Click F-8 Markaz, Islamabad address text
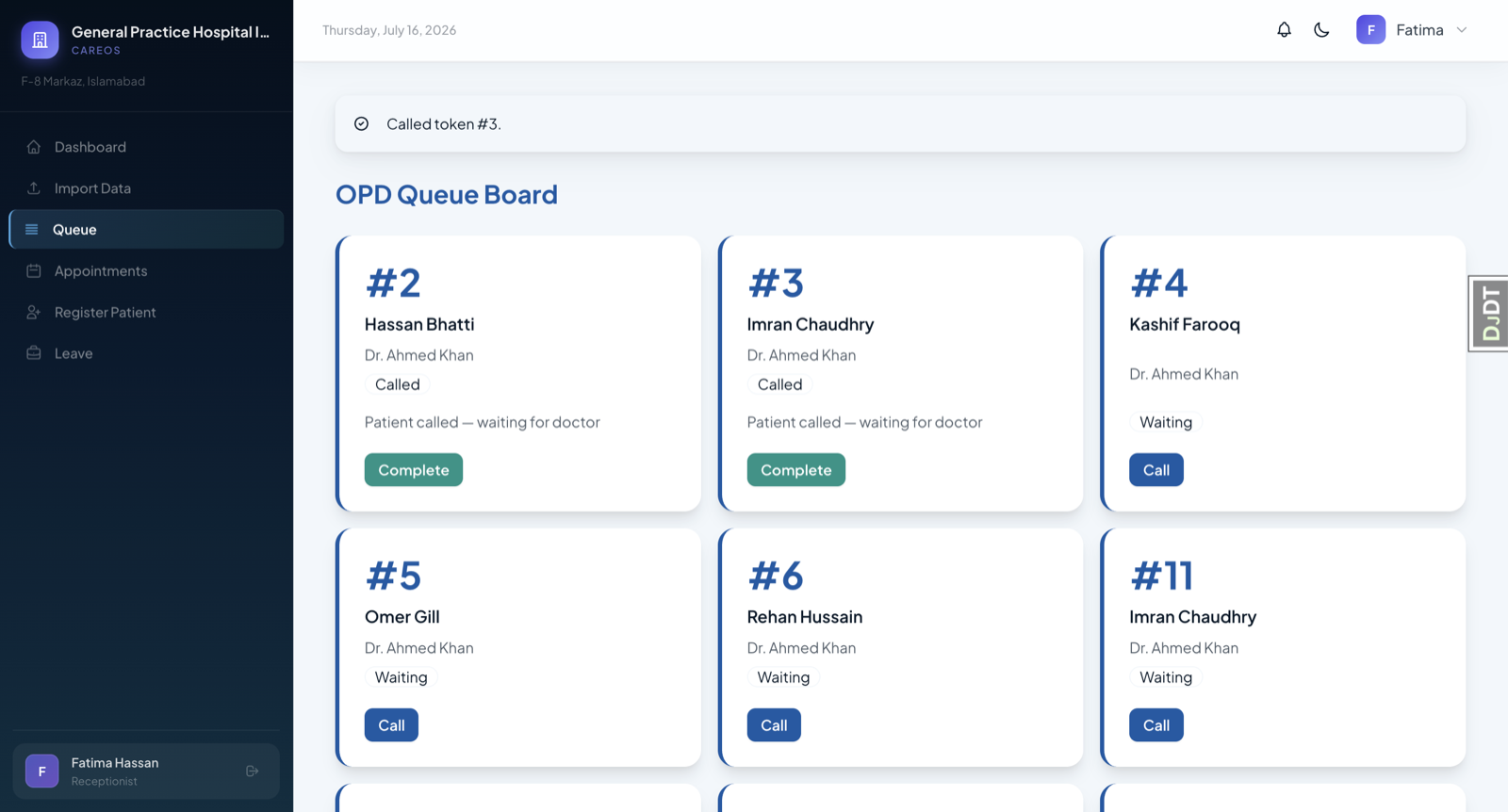 click(83, 81)
